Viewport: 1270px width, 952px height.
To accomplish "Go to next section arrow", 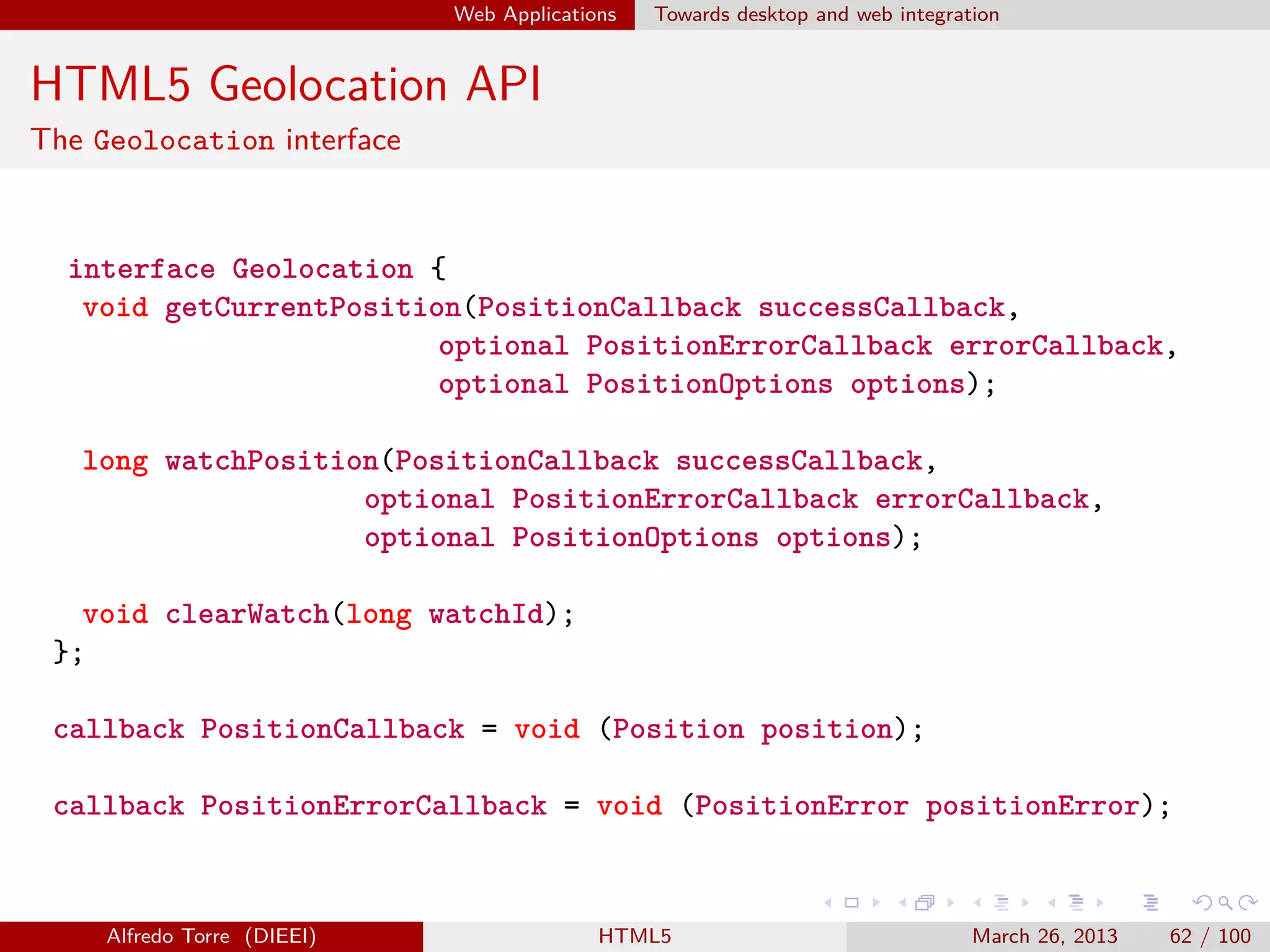I will pyautogui.click(x=1100, y=903).
